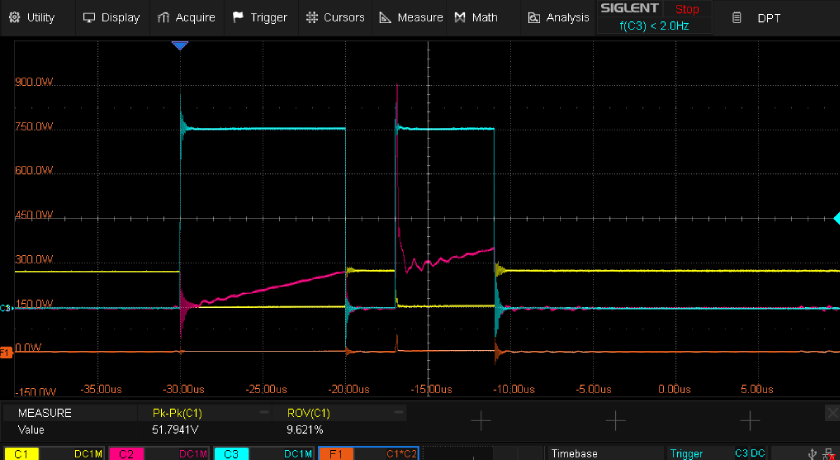Toggle channel C3 cyan box
Image resolution: width=840 pixels, height=460 pixels.
pyautogui.click(x=263, y=453)
